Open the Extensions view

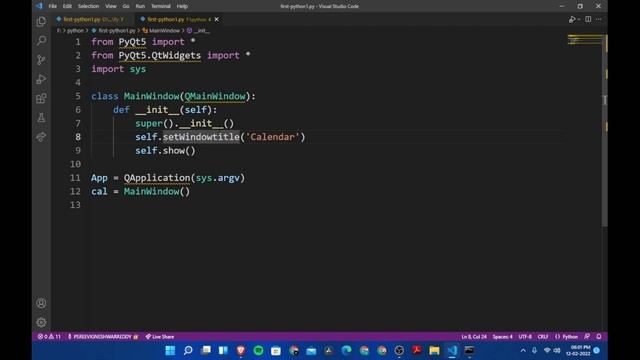(x=41, y=98)
